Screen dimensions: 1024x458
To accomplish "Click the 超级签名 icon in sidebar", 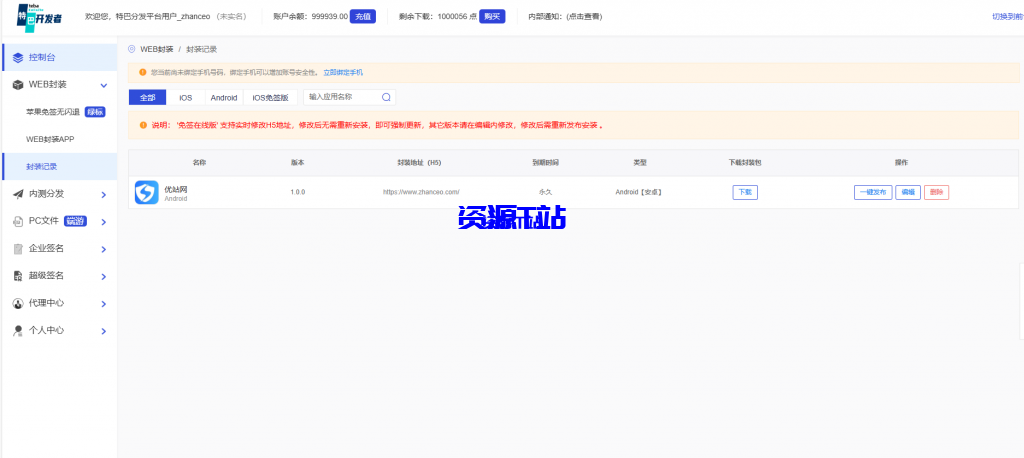I will 18,276.
